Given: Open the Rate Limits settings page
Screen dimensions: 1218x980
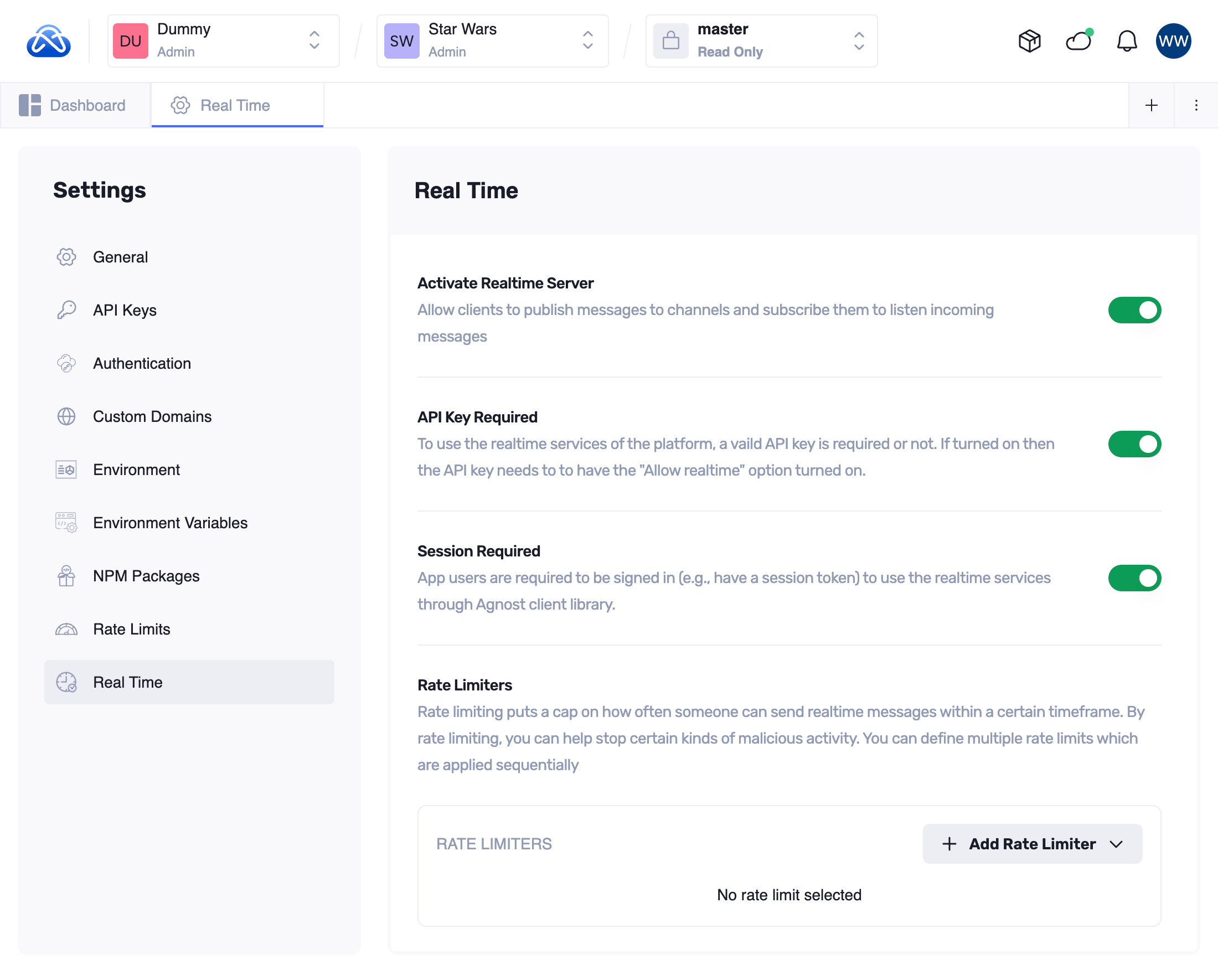Looking at the screenshot, I should (x=131, y=628).
